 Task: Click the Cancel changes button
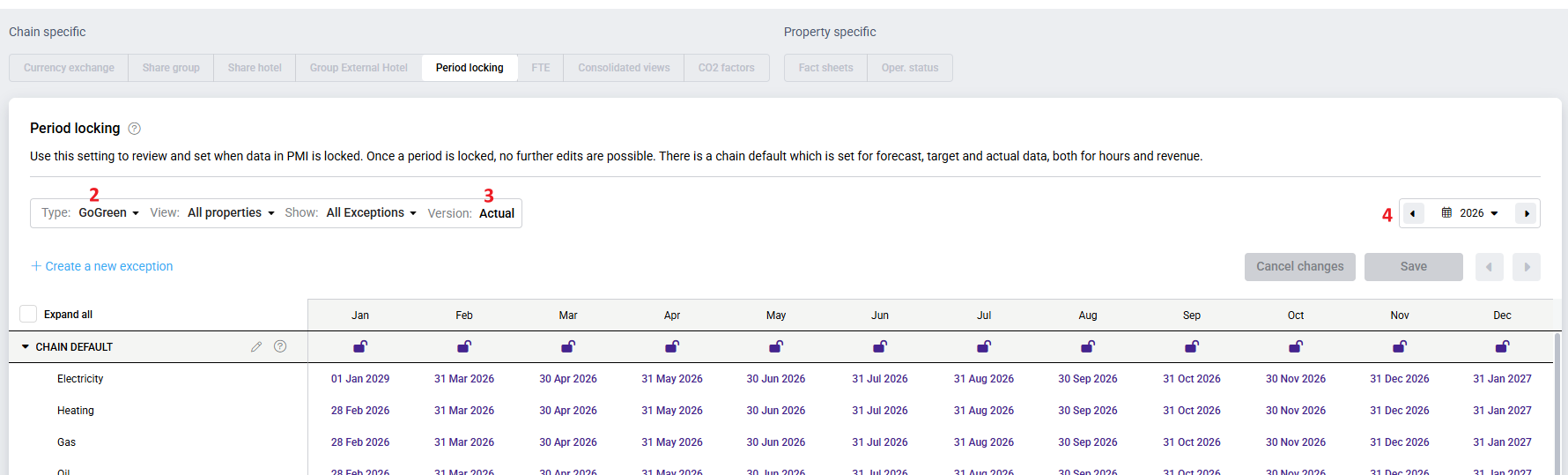click(x=1299, y=266)
